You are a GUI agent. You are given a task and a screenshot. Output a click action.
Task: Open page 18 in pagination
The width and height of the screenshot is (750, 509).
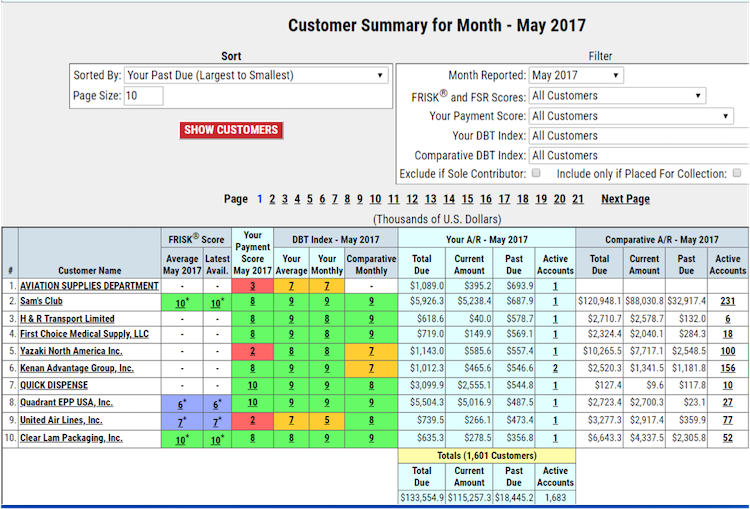523,199
